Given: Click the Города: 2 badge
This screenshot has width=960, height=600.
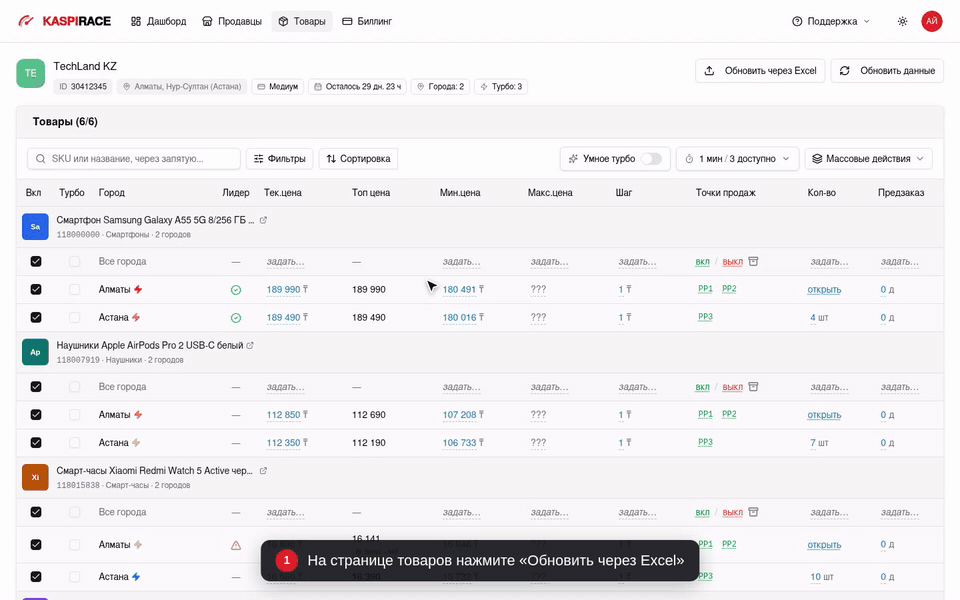Looking at the screenshot, I should pos(440,86).
